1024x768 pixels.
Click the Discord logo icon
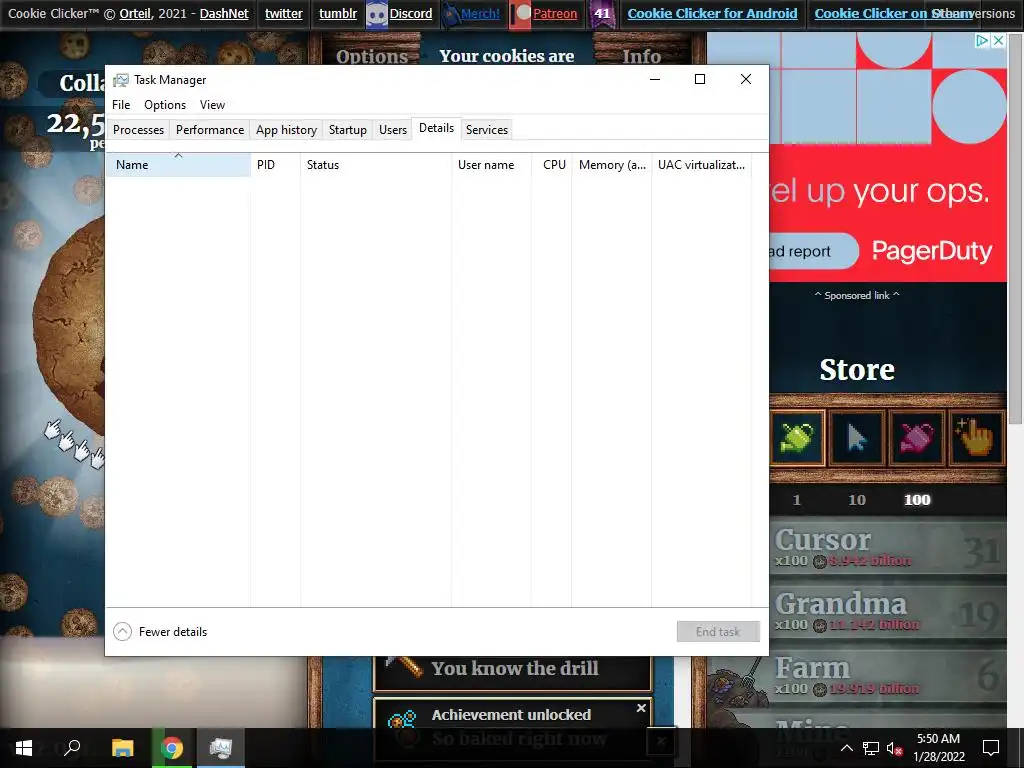[377, 14]
